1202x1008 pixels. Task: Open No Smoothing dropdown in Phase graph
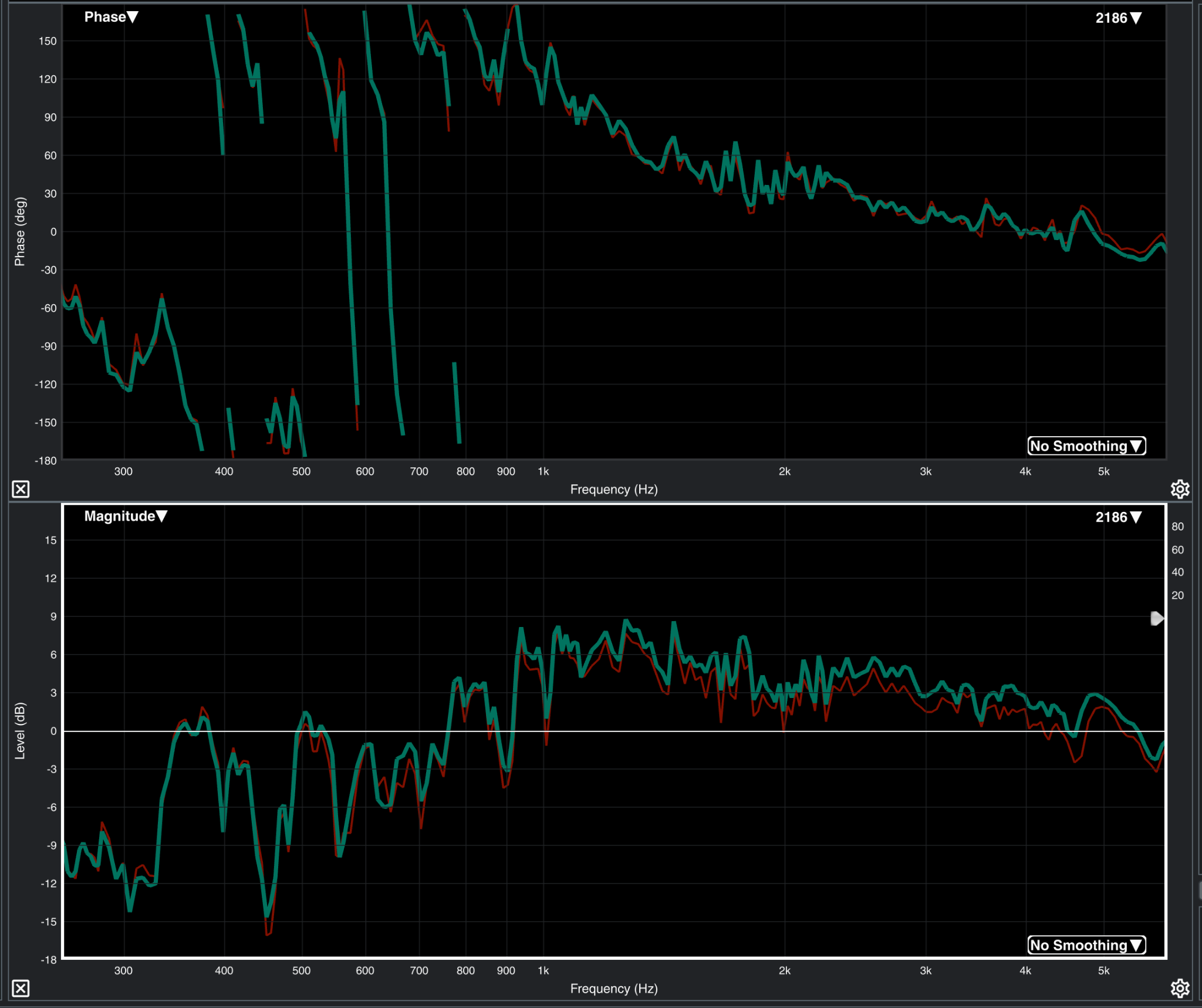[x=1086, y=446]
